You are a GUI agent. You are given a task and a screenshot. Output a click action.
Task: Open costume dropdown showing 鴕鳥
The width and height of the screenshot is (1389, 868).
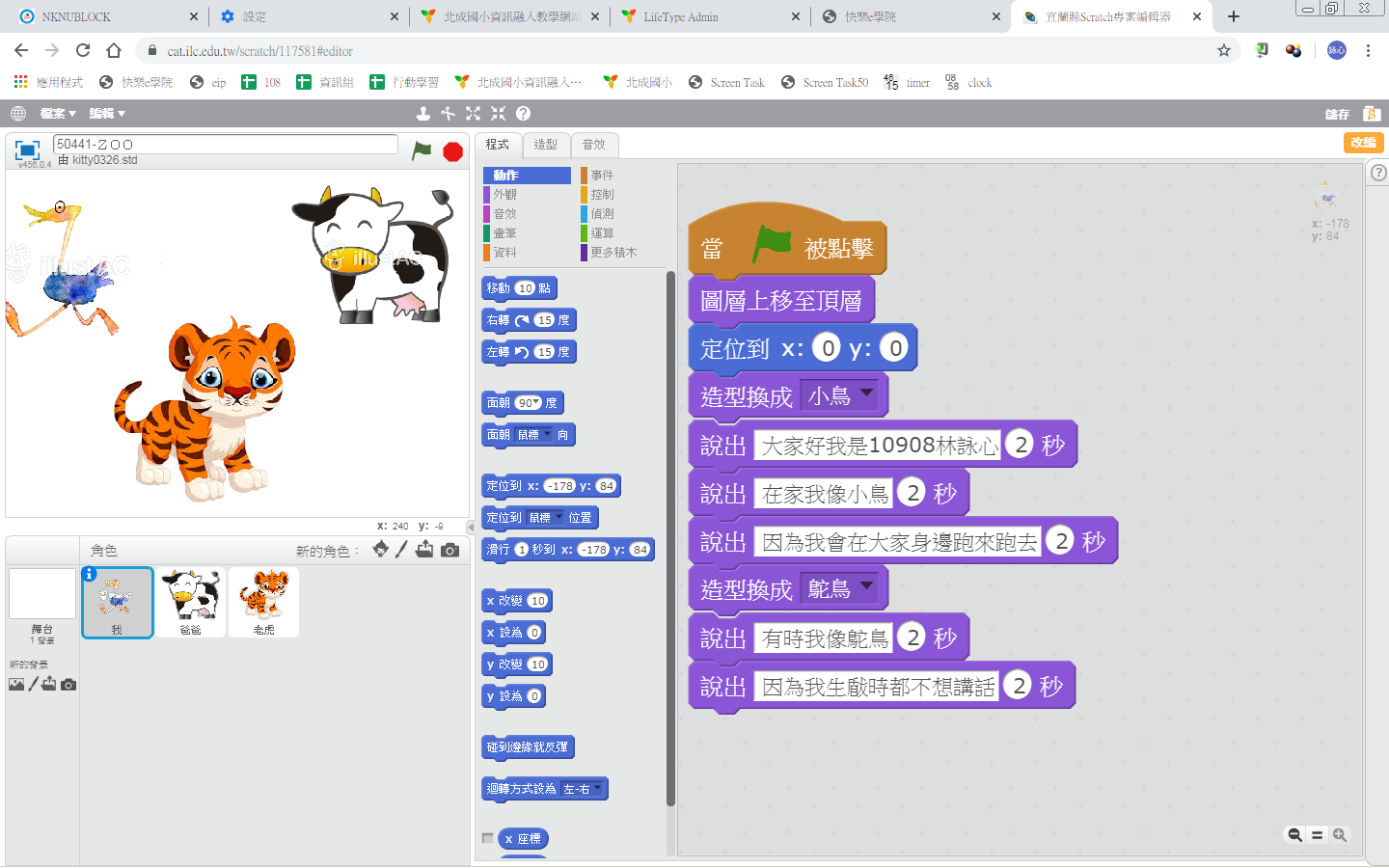tap(840, 588)
